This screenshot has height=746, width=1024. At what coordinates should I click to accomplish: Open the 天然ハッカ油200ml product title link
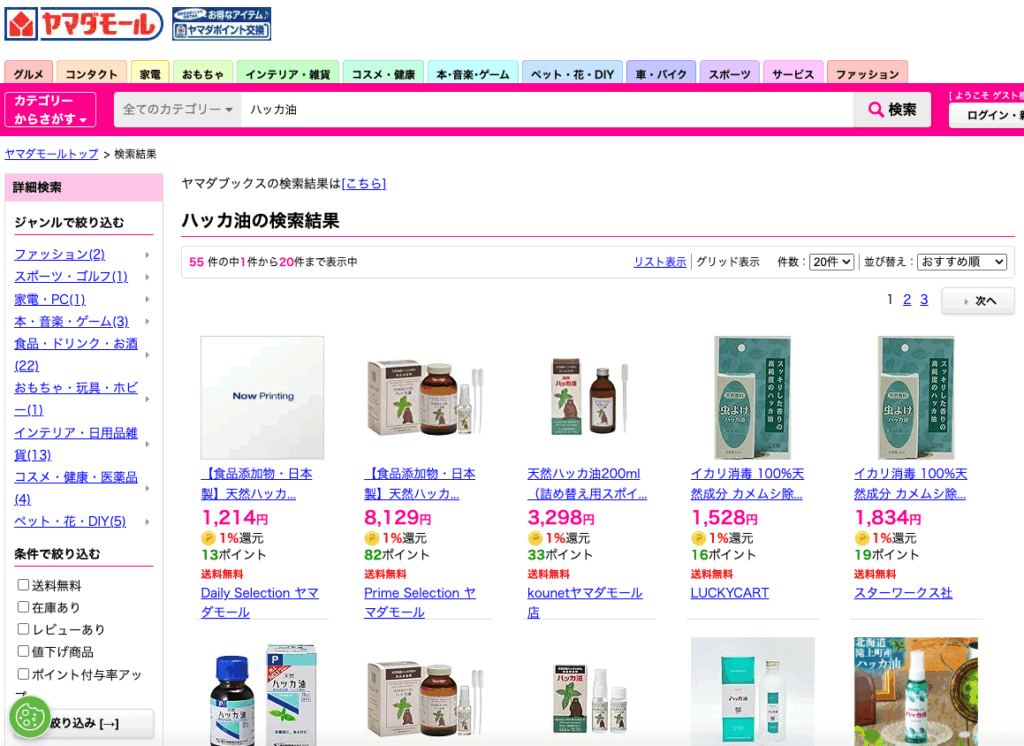click(587, 483)
